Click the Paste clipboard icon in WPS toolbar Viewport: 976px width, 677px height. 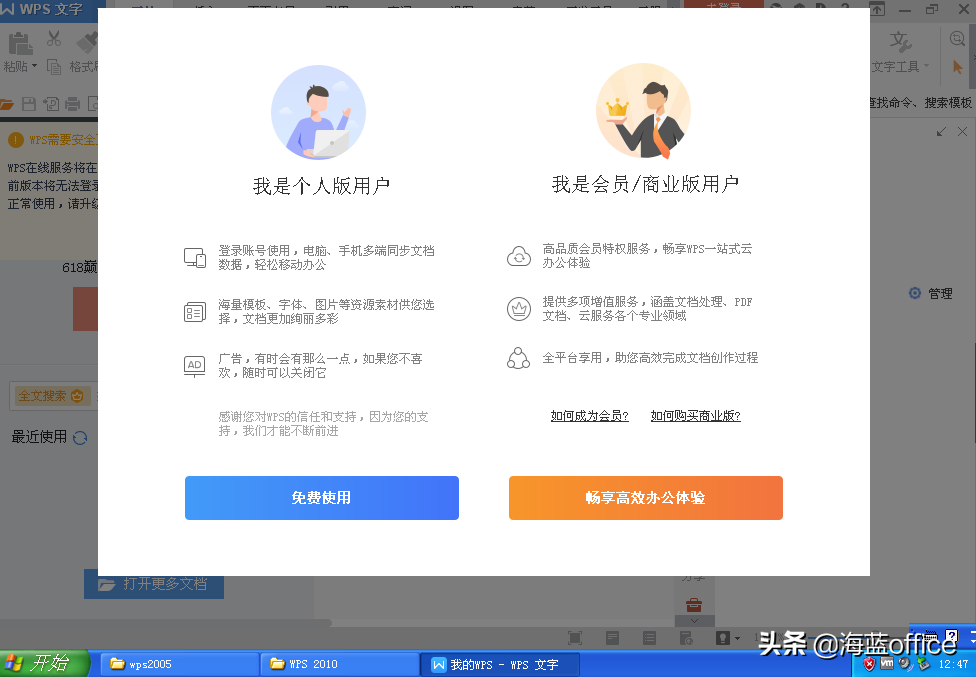point(20,43)
